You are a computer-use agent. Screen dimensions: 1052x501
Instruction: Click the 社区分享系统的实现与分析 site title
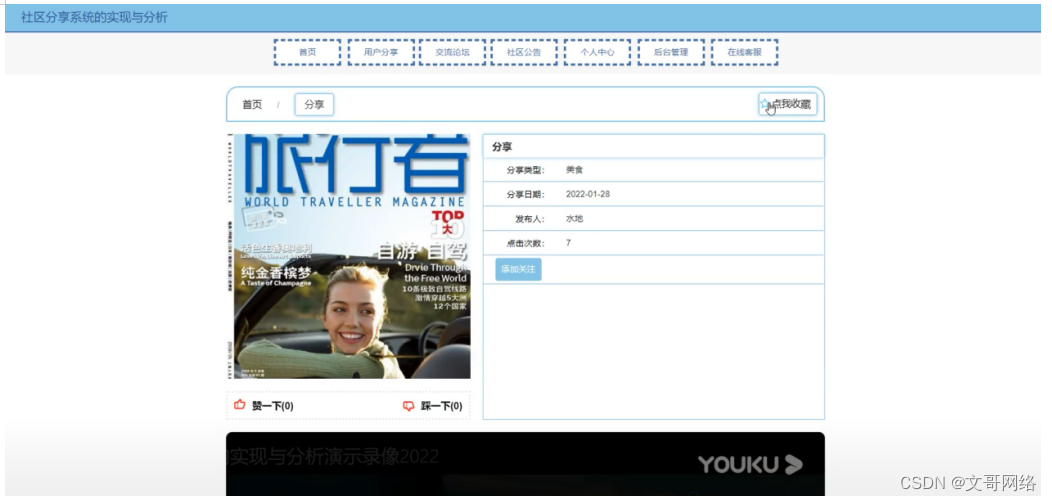[94, 17]
